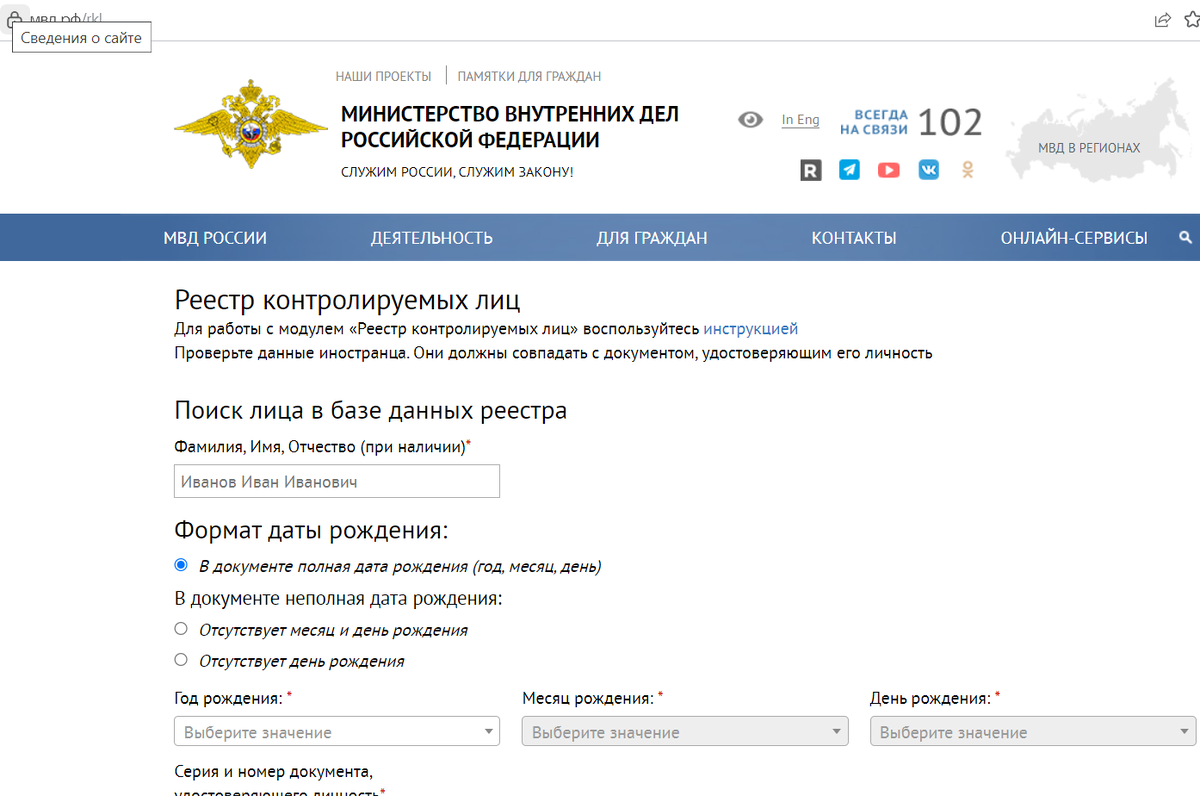Screen dimensions: 1200x796
Task: Click the favorites star in address bar
Action: [x=1191, y=19]
